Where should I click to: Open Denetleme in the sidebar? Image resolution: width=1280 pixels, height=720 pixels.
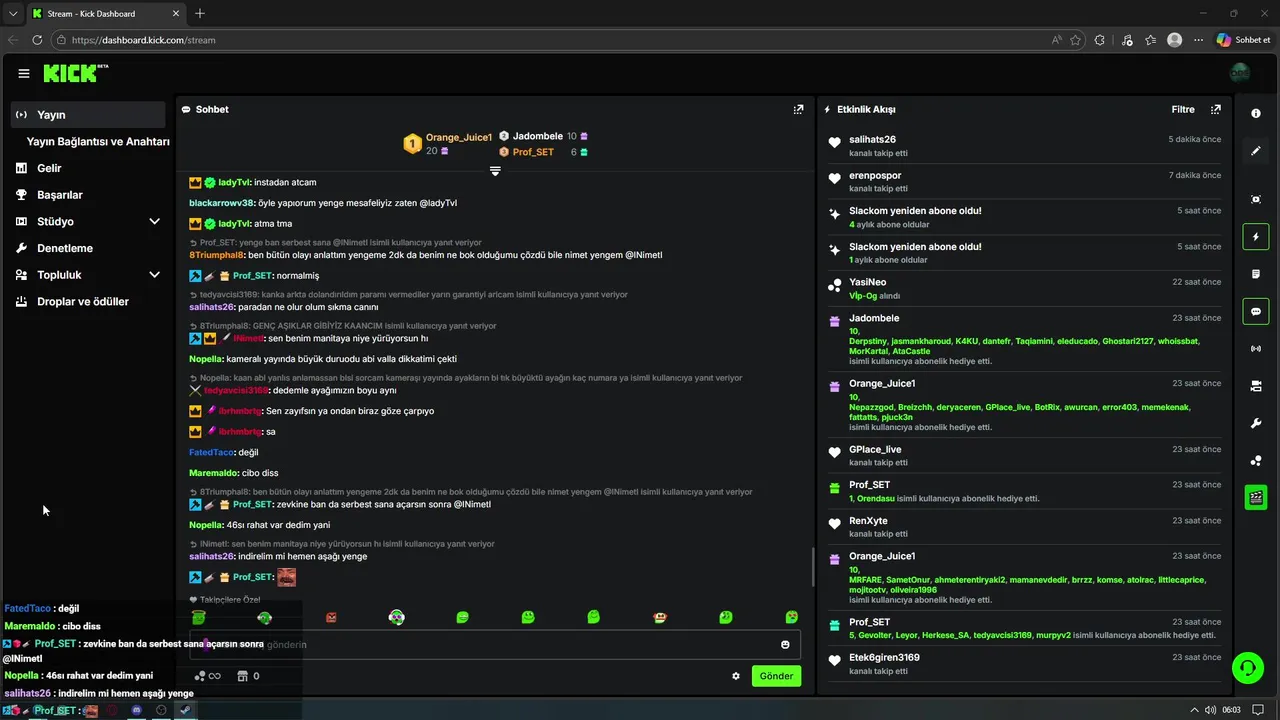pyautogui.click(x=65, y=248)
